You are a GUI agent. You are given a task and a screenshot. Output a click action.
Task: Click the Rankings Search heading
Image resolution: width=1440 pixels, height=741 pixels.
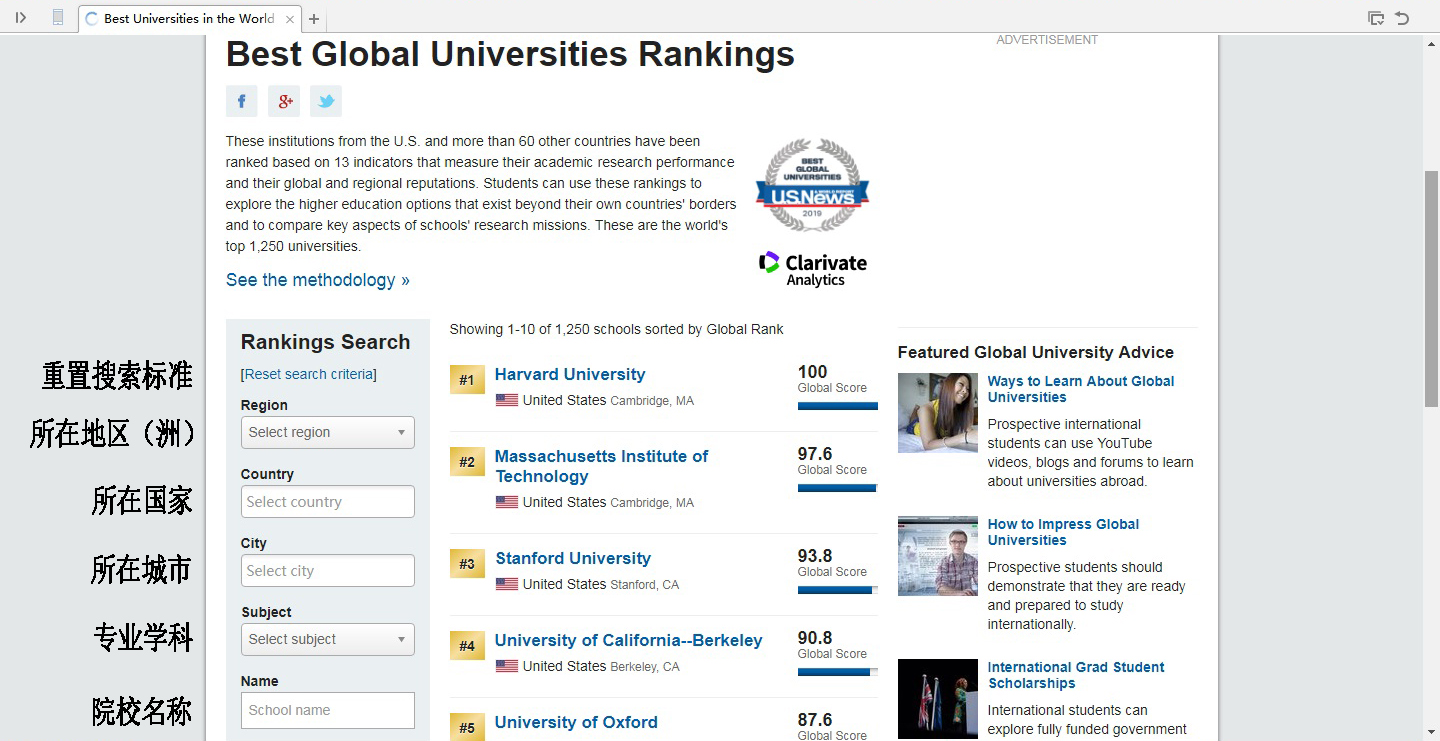tap(326, 342)
